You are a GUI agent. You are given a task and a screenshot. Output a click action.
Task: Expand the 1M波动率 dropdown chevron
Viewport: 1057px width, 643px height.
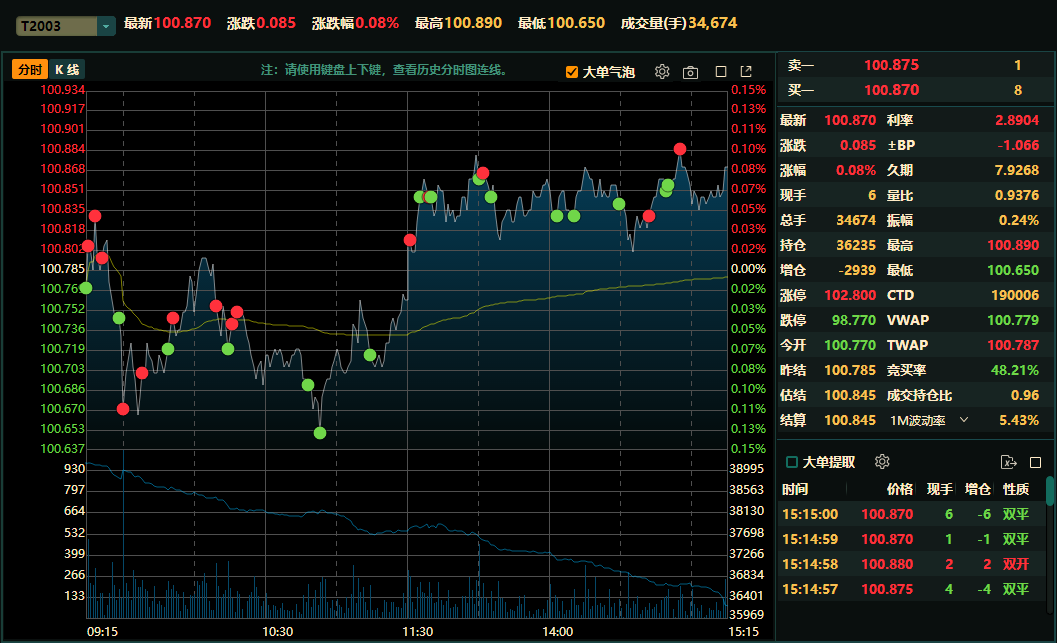point(964,420)
